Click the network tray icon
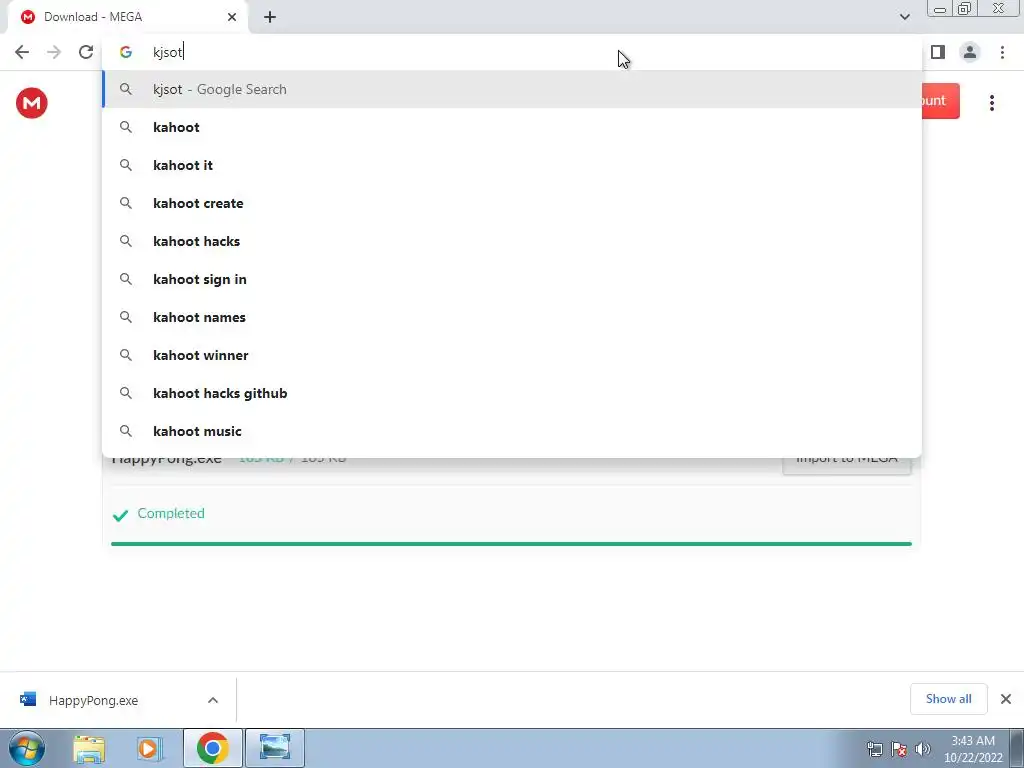The width and height of the screenshot is (1024, 768). [x=874, y=749]
